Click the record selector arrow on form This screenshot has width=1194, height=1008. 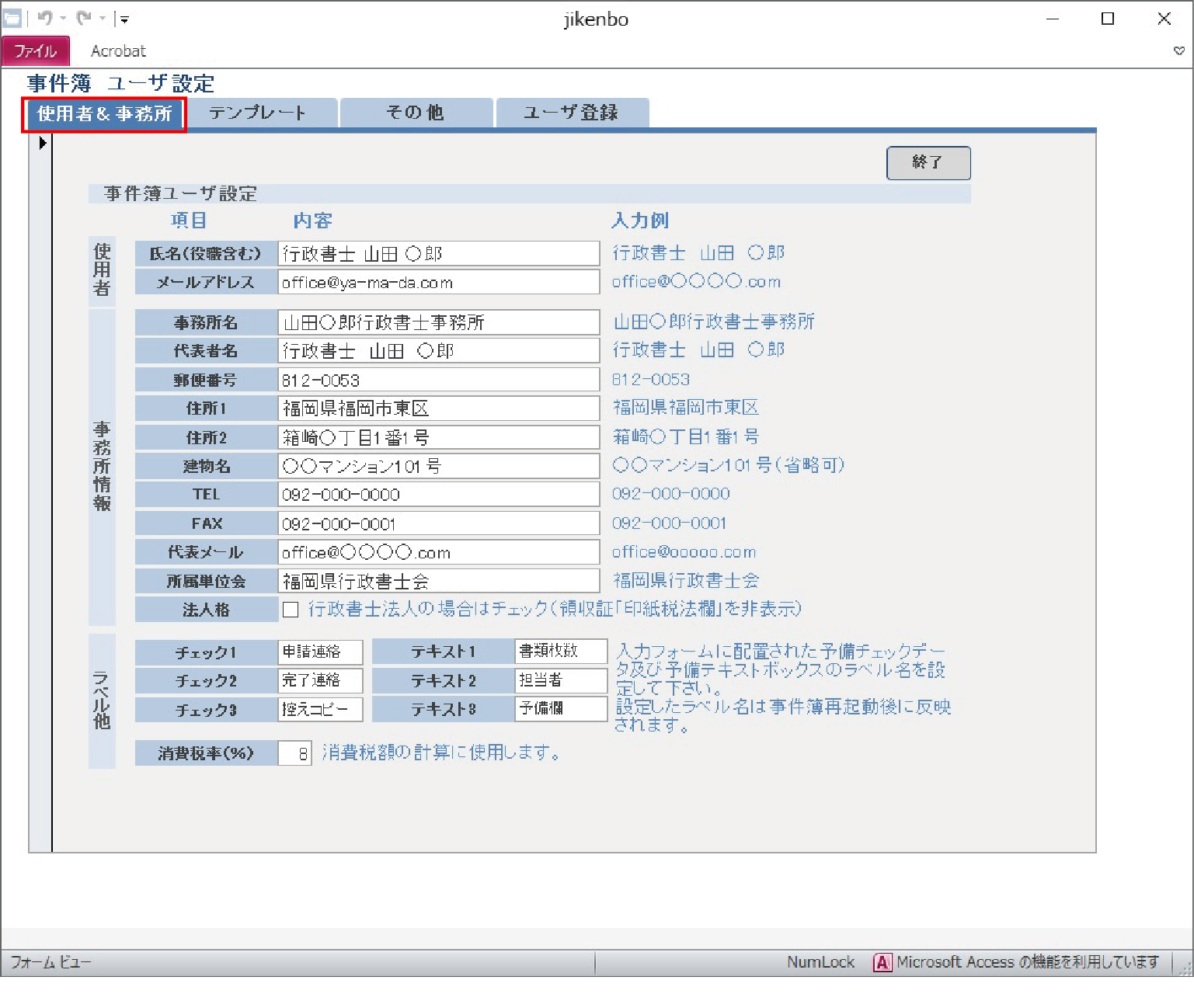coord(42,143)
